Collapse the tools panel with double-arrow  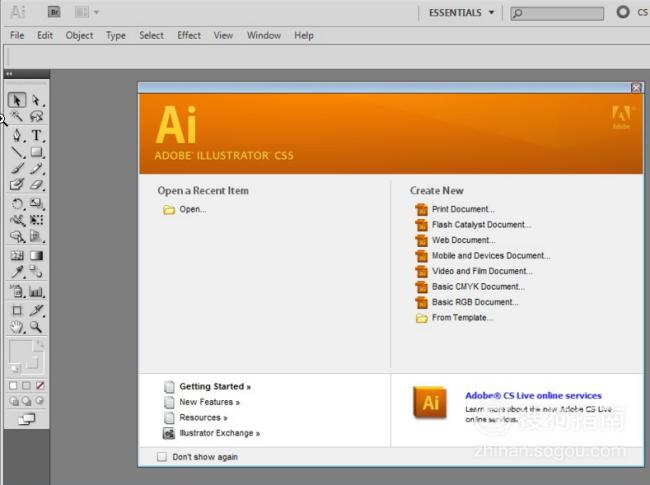[x=9, y=74]
